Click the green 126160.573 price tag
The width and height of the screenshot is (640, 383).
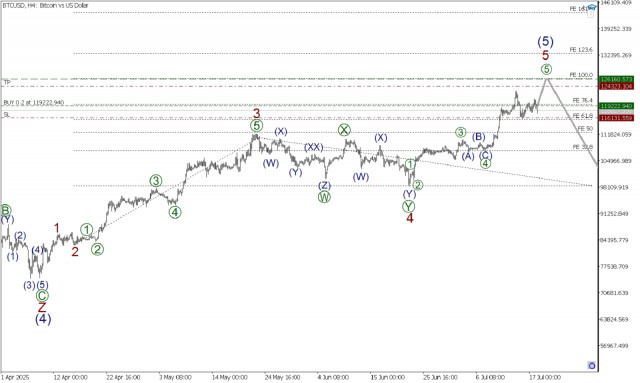[616, 79]
